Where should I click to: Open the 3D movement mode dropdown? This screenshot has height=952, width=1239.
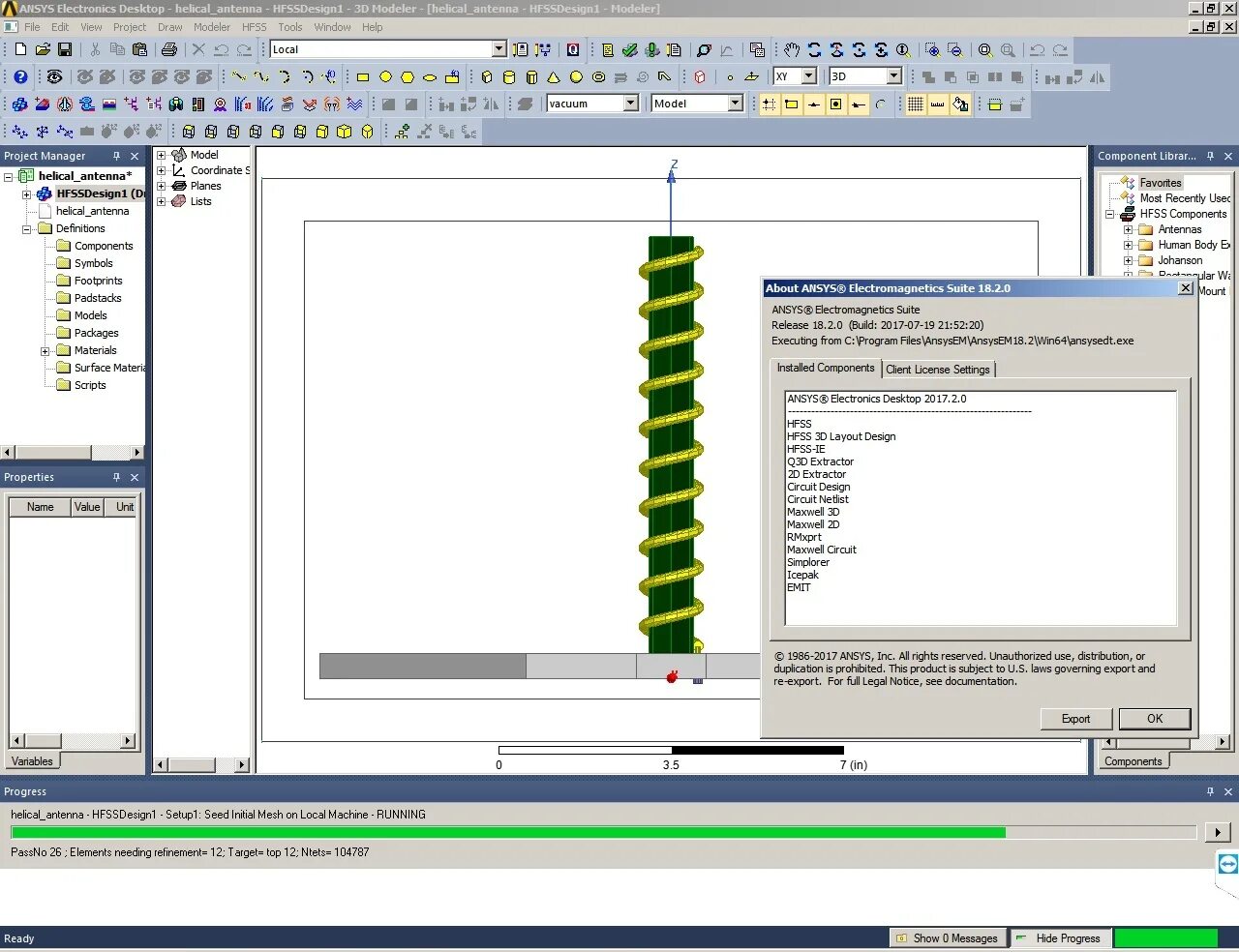coord(893,76)
